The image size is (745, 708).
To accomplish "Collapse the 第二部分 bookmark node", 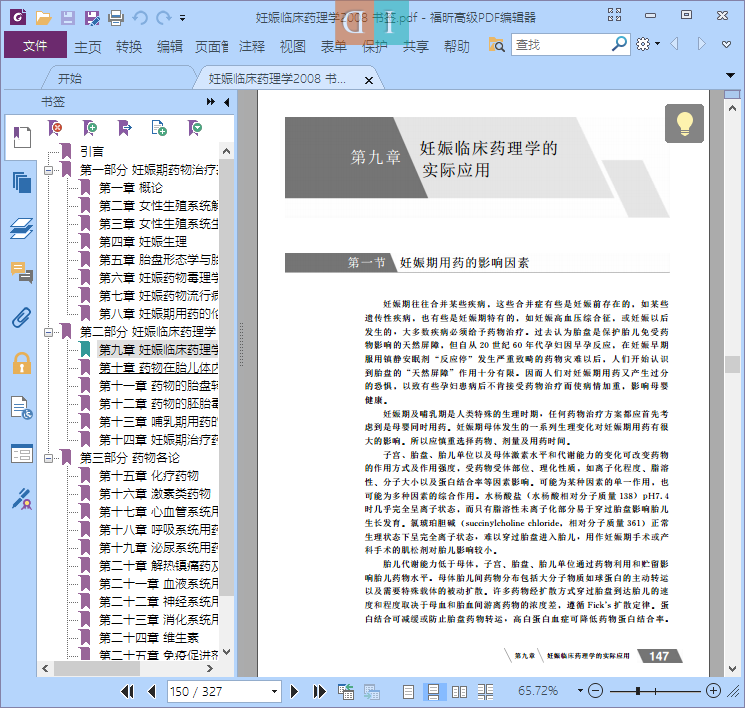I will point(48,332).
